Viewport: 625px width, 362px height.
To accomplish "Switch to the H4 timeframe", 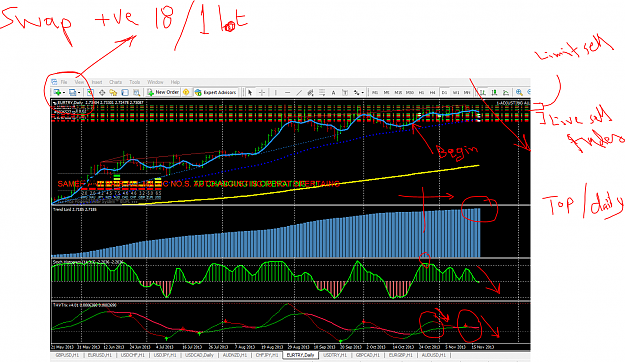I will coord(432,92).
